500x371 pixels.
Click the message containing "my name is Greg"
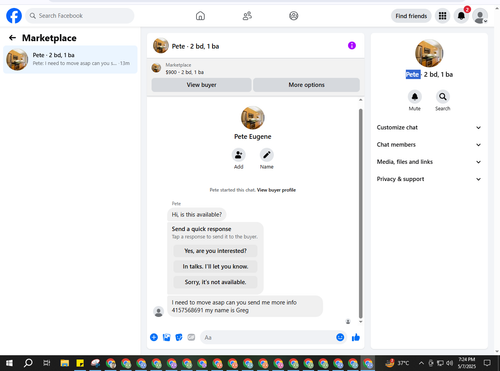(x=245, y=306)
